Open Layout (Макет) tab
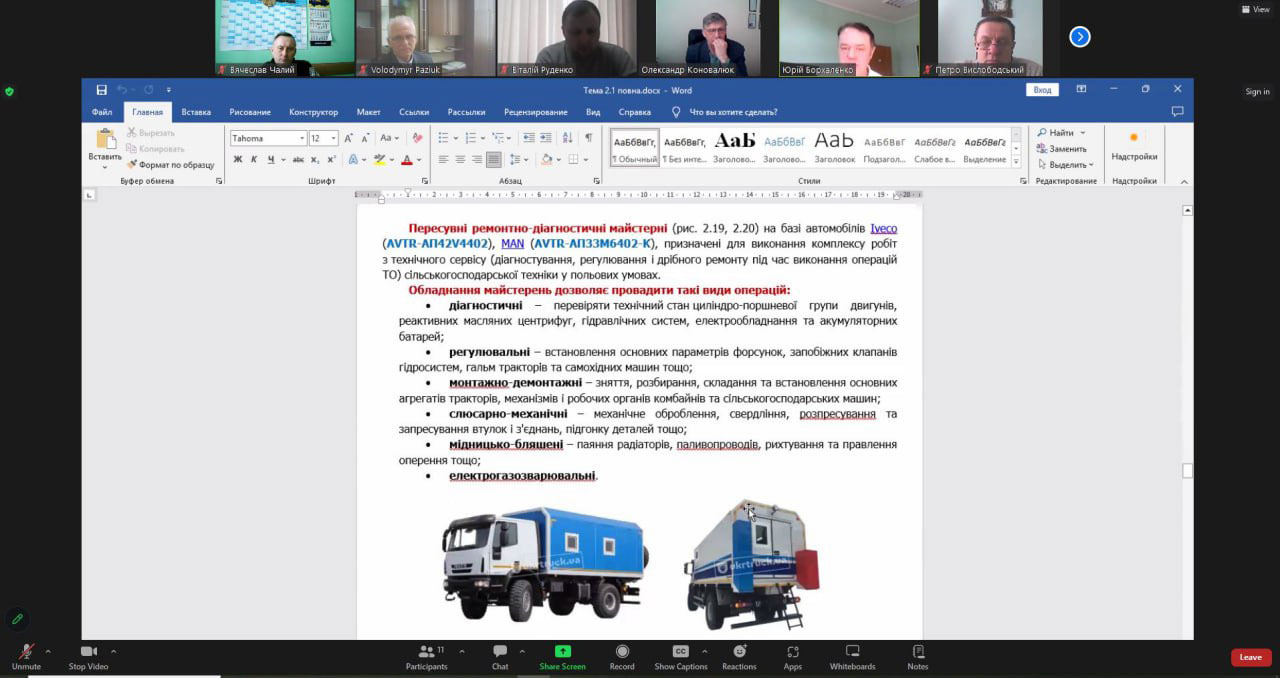The height and width of the screenshot is (678, 1280). 368,112
